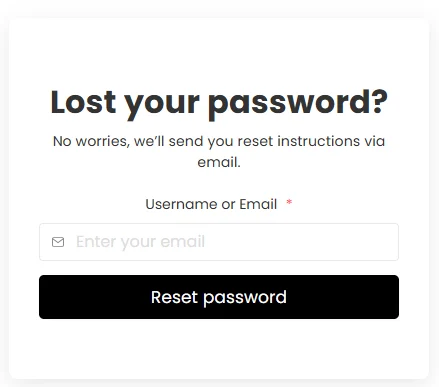This screenshot has width=439, height=387.
Task: Click the 'Reset password' button label text
Action: click(219, 297)
